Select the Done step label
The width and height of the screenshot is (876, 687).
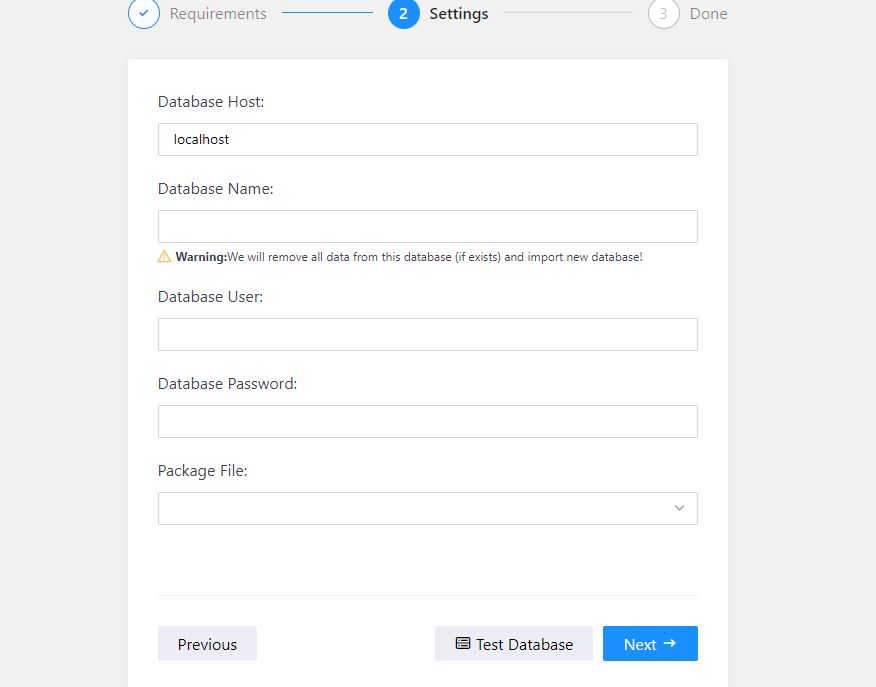tap(708, 13)
